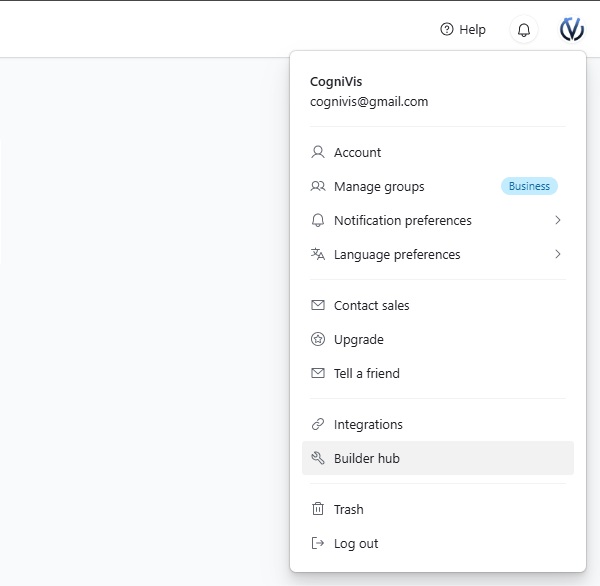Click the star badge icon beside Upgrade
Viewport: 600px width, 586px height.
[318, 340]
